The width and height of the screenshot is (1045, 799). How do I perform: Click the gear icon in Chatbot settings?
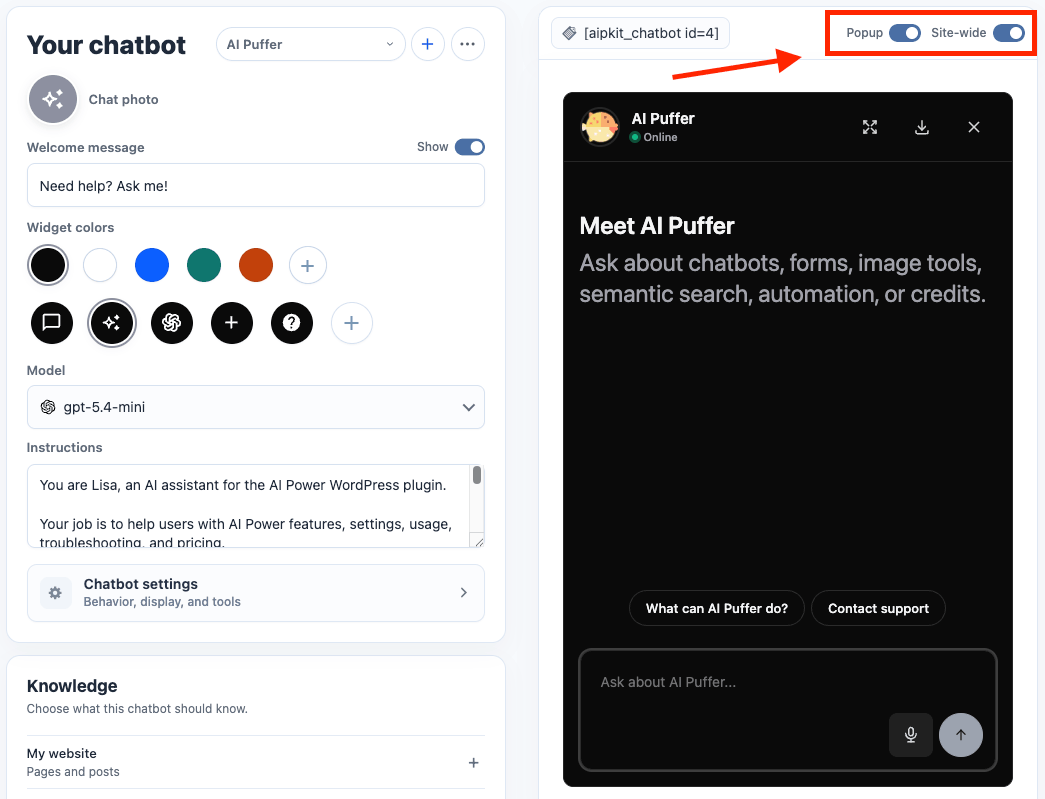55,592
